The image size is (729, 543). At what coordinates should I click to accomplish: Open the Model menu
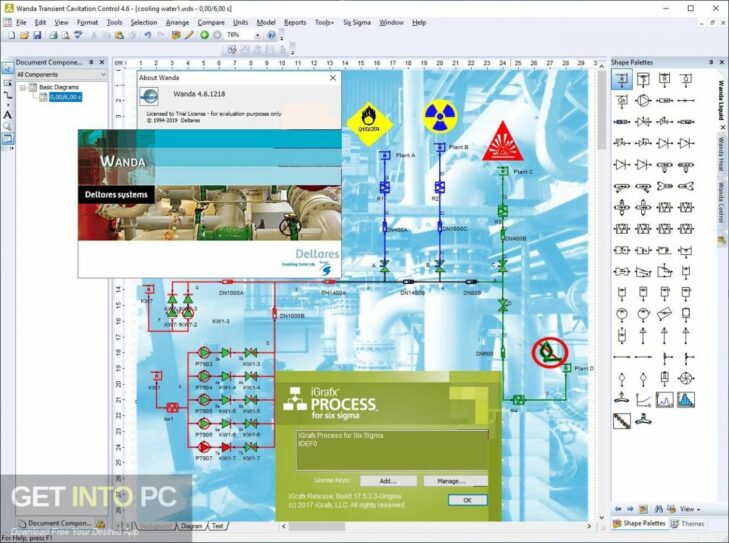click(266, 22)
